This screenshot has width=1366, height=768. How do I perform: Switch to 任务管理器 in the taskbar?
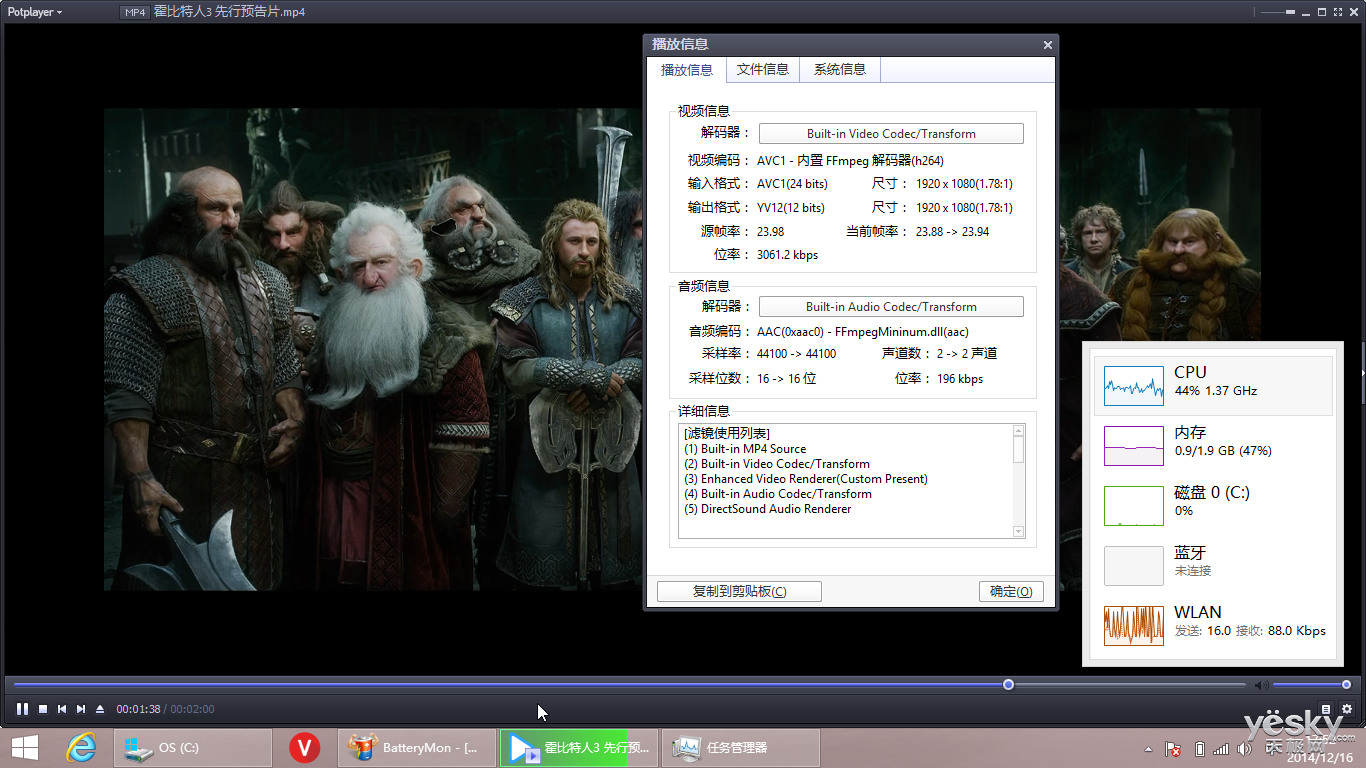click(x=741, y=748)
